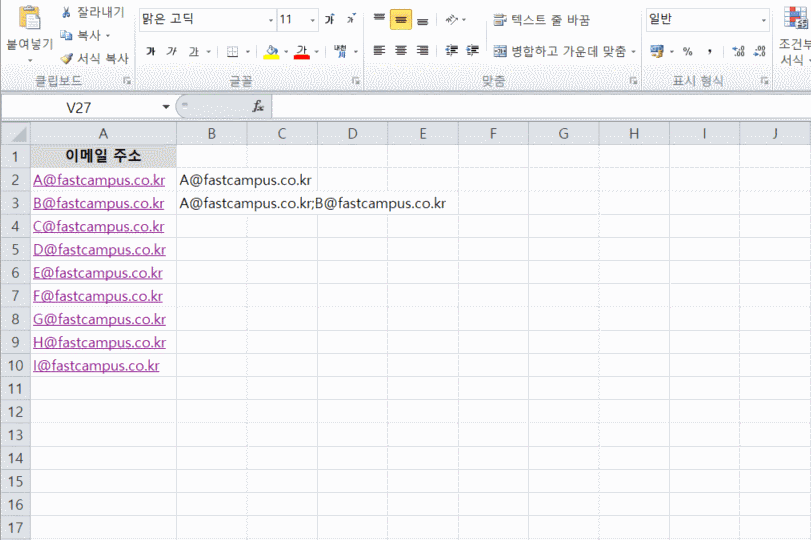The width and height of the screenshot is (811, 540).
Task: Open number format (표시 형식) dialog launcher
Action: coord(764,81)
